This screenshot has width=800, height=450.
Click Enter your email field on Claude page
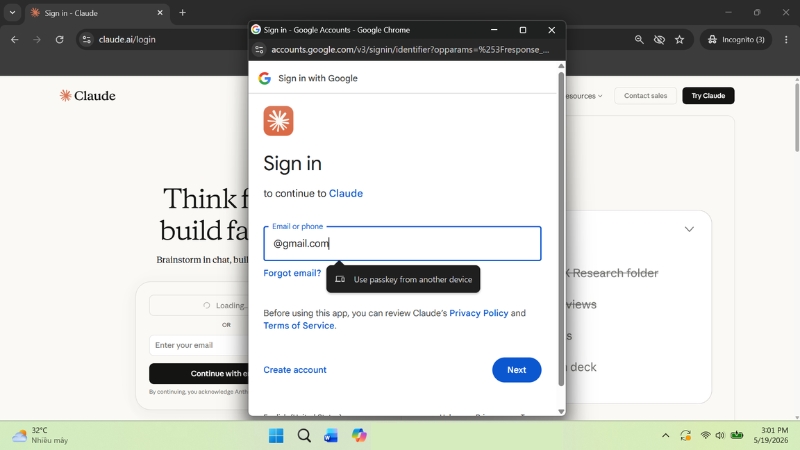point(199,345)
